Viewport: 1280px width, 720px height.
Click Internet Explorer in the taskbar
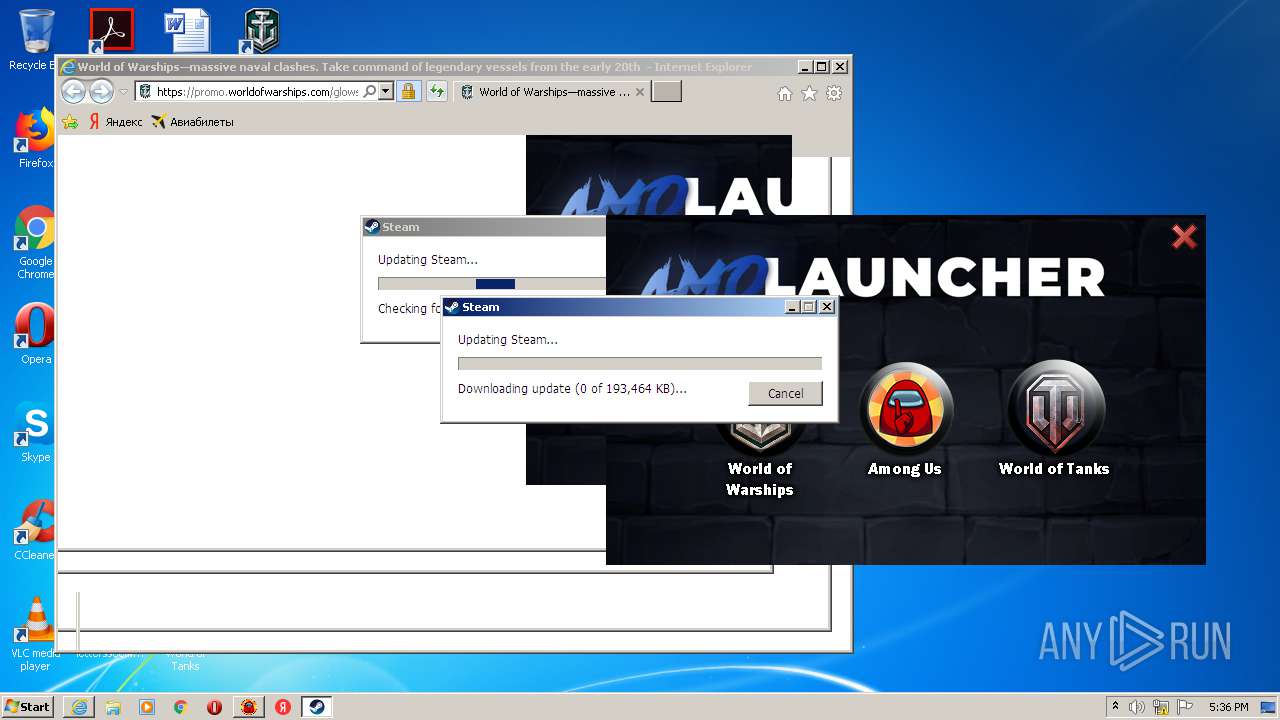click(79, 707)
